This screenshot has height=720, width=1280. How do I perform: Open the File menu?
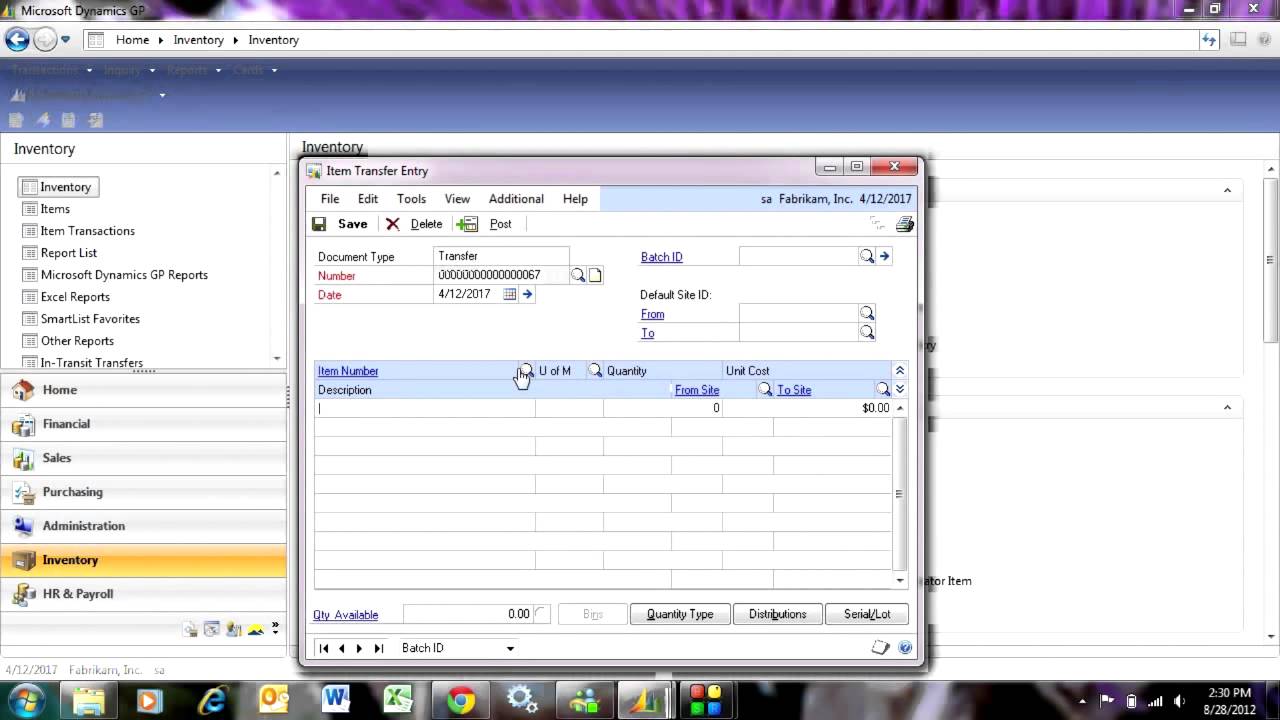pyautogui.click(x=330, y=199)
